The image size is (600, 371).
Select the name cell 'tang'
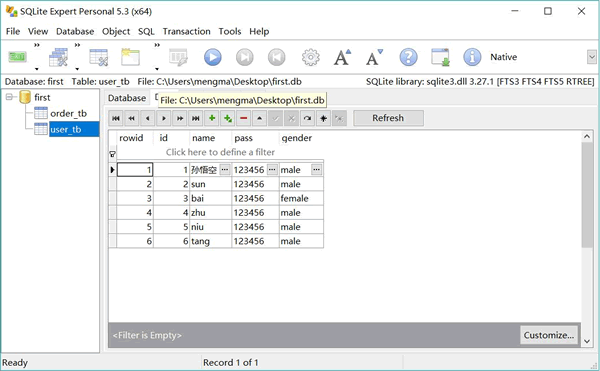[210, 241]
